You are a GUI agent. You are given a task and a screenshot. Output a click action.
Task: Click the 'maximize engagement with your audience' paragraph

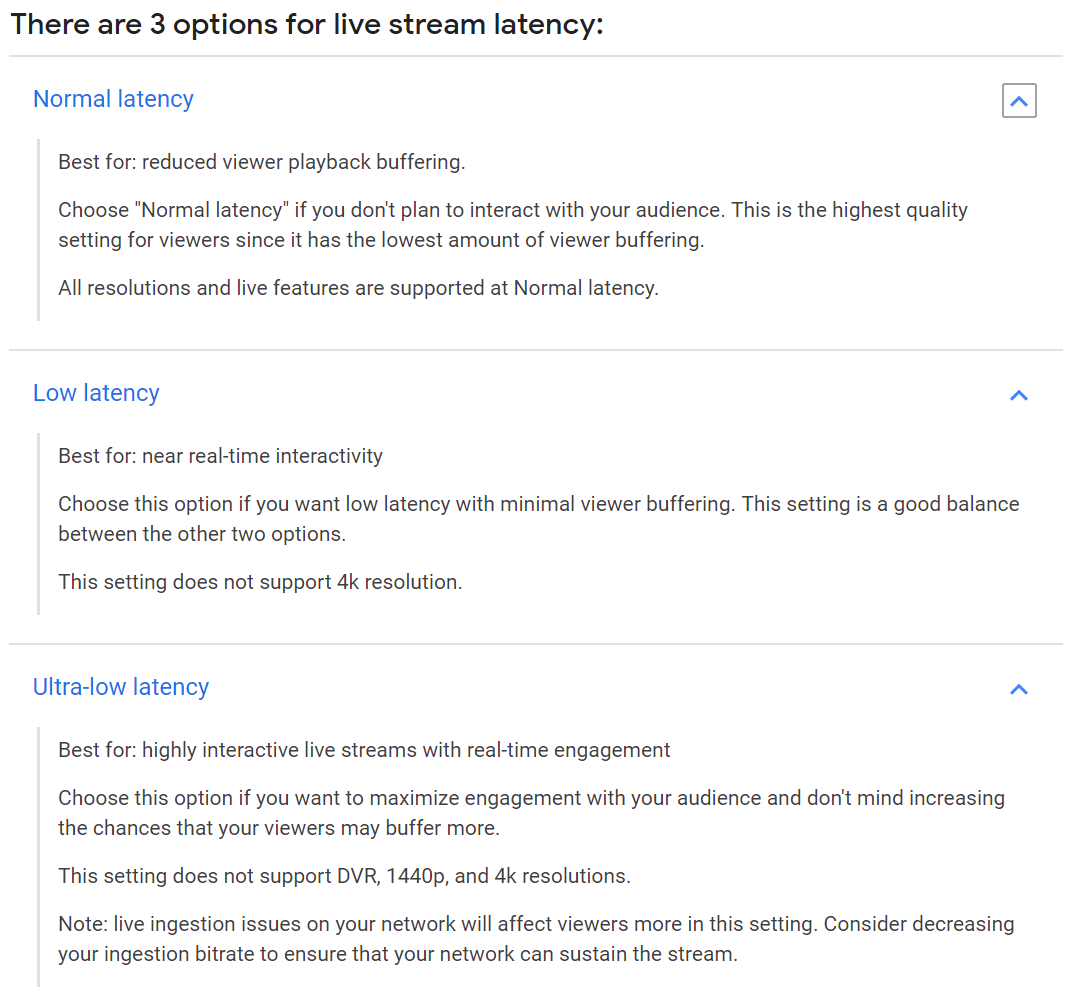point(532,813)
